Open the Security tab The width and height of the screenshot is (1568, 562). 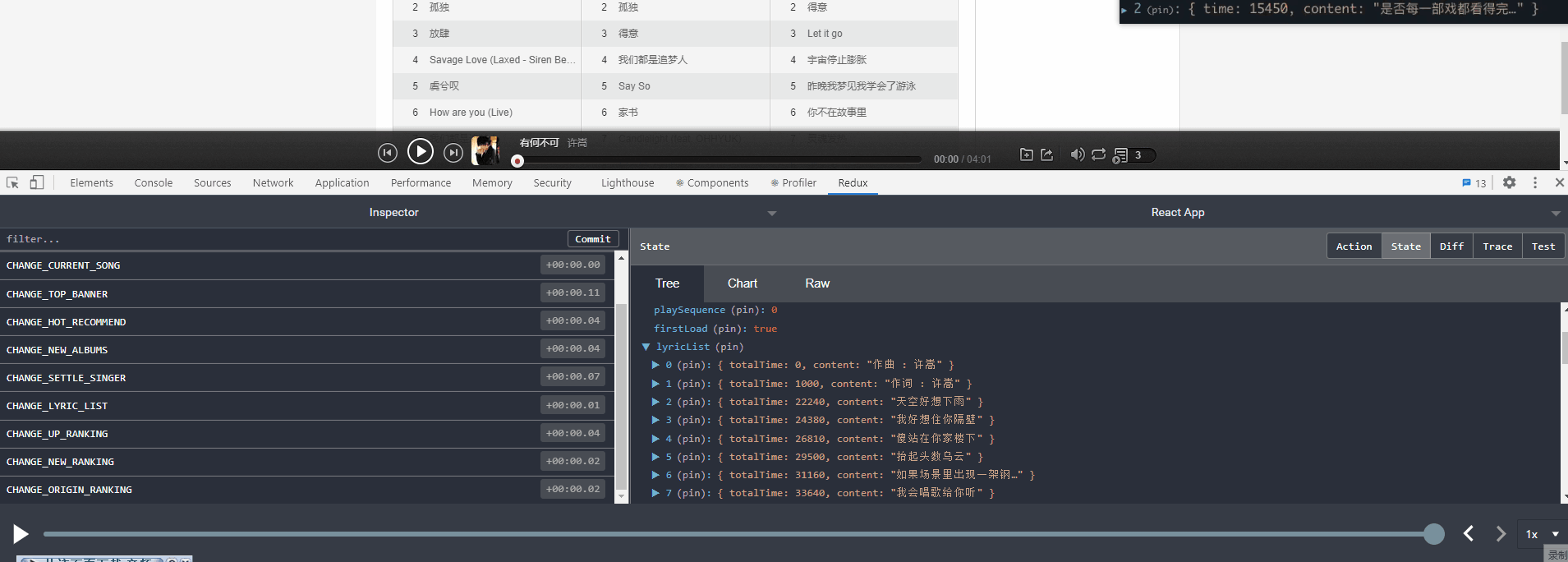click(x=553, y=183)
